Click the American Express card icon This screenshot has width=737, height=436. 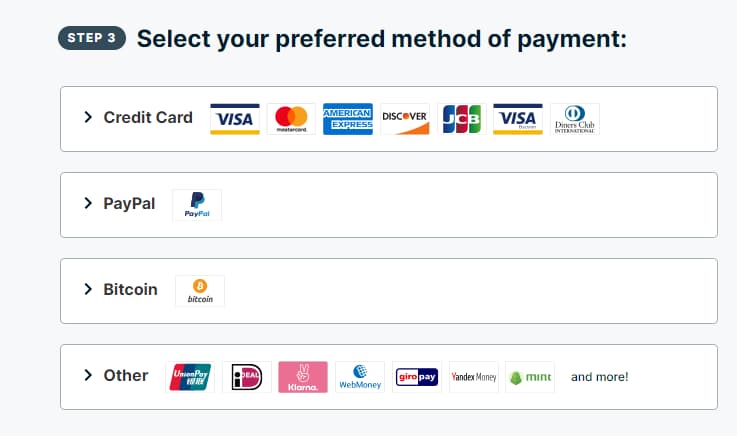tap(347, 119)
